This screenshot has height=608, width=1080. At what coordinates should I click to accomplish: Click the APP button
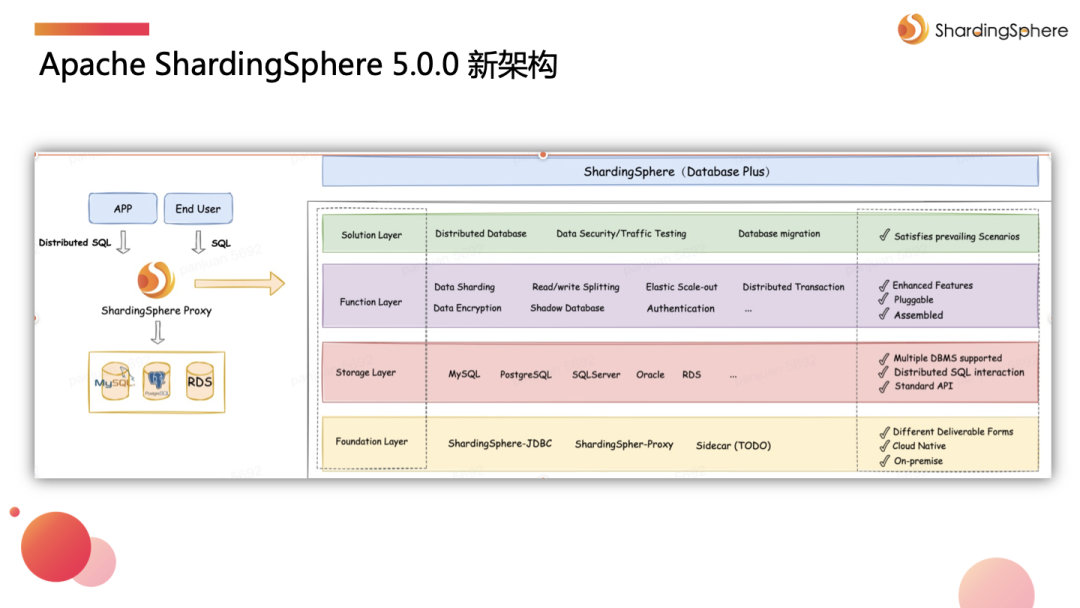123,208
